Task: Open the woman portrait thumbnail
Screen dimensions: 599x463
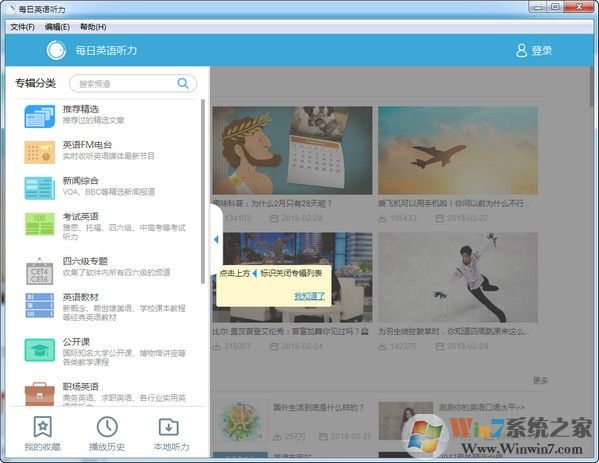Action: (406, 421)
